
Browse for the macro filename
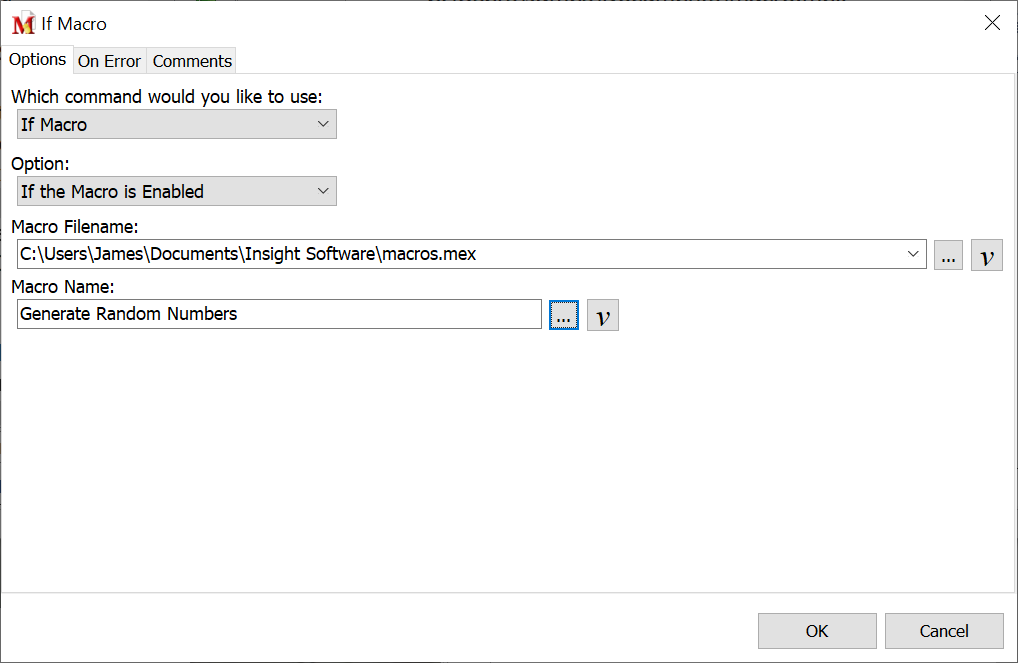point(949,255)
